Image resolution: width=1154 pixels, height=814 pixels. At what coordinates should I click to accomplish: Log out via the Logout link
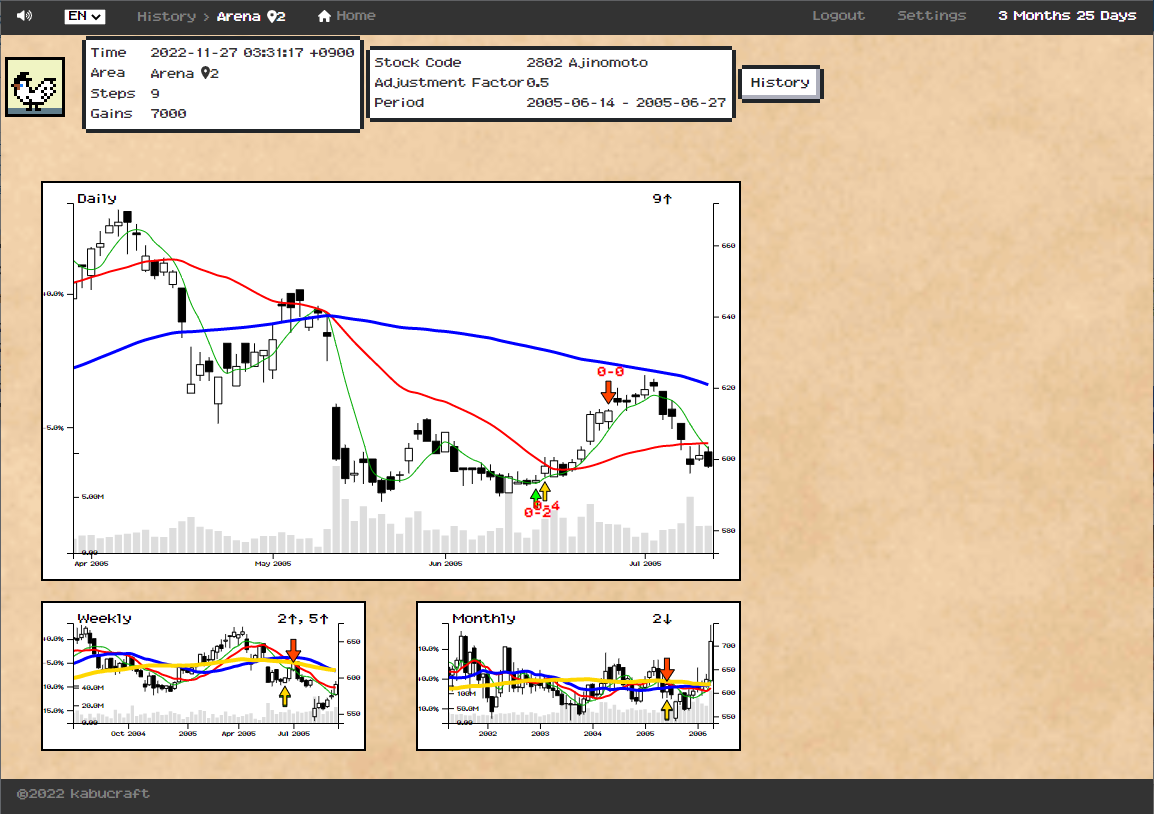point(838,16)
